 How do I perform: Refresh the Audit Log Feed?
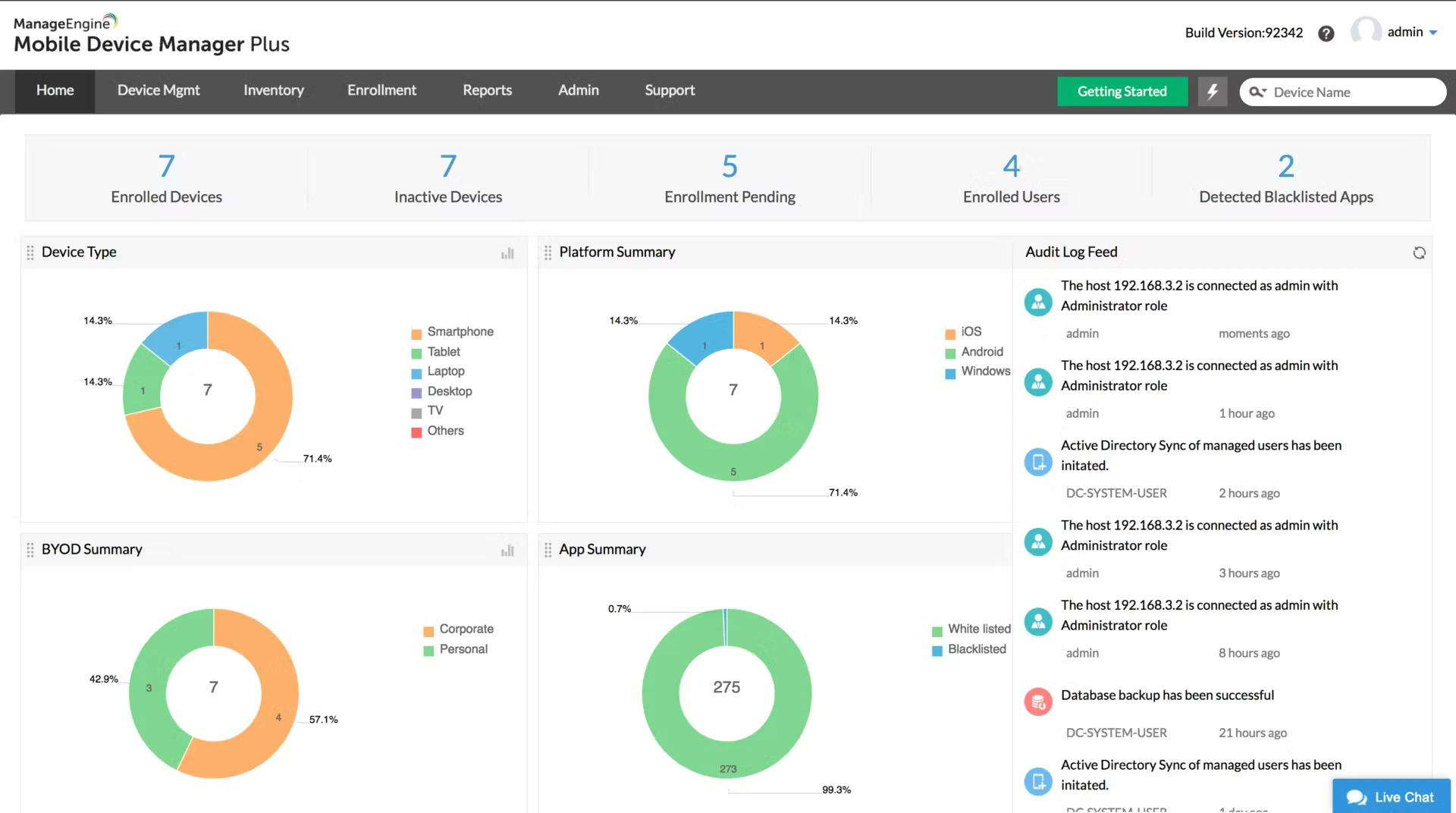coord(1419,253)
